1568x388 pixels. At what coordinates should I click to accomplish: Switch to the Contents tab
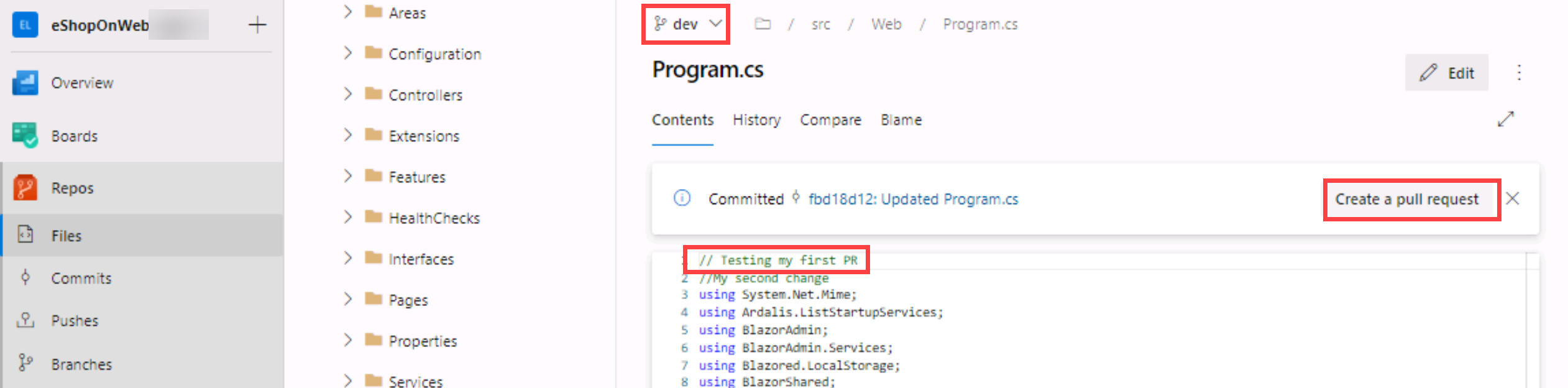coord(682,120)
